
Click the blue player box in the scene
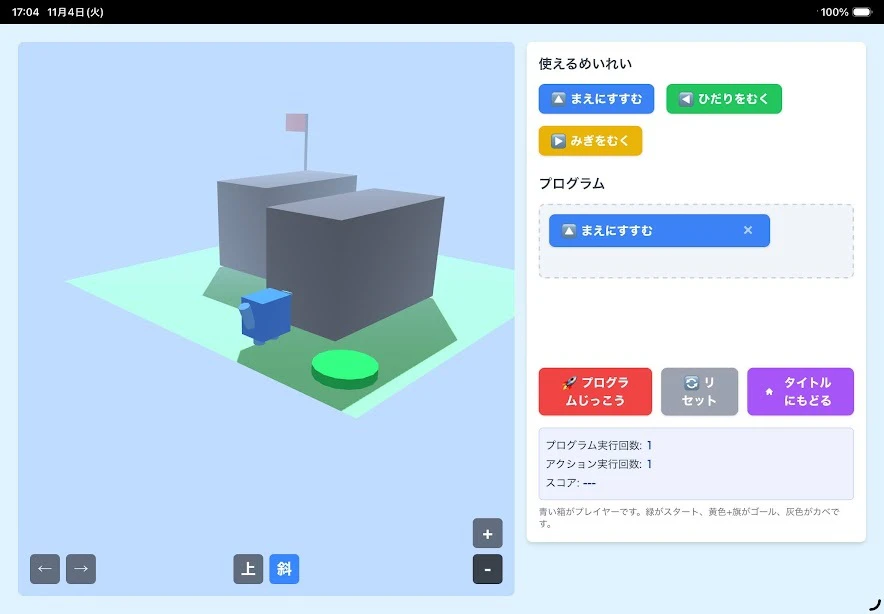(266, 315)
